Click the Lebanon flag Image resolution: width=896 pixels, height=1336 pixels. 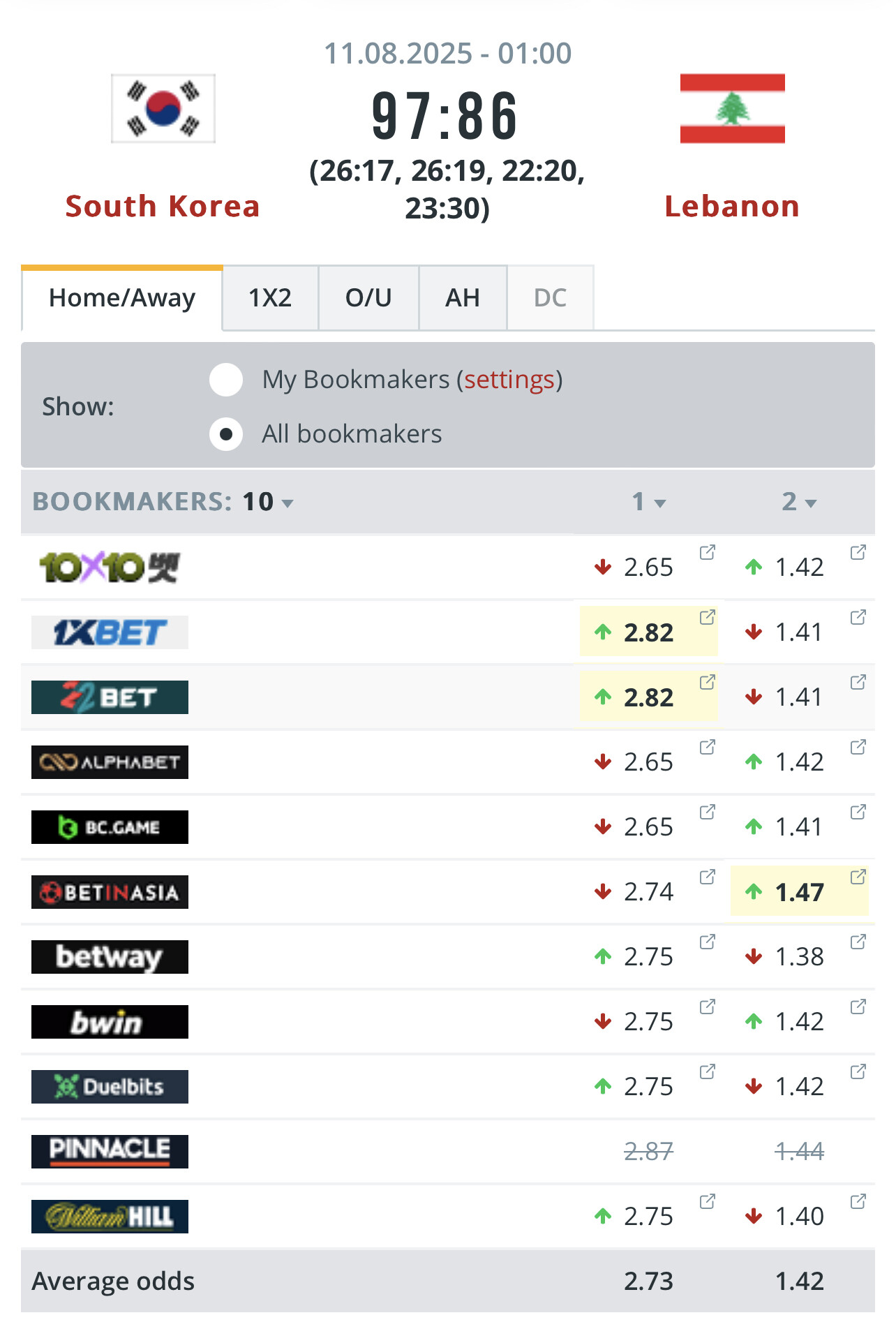pos(732,109)
